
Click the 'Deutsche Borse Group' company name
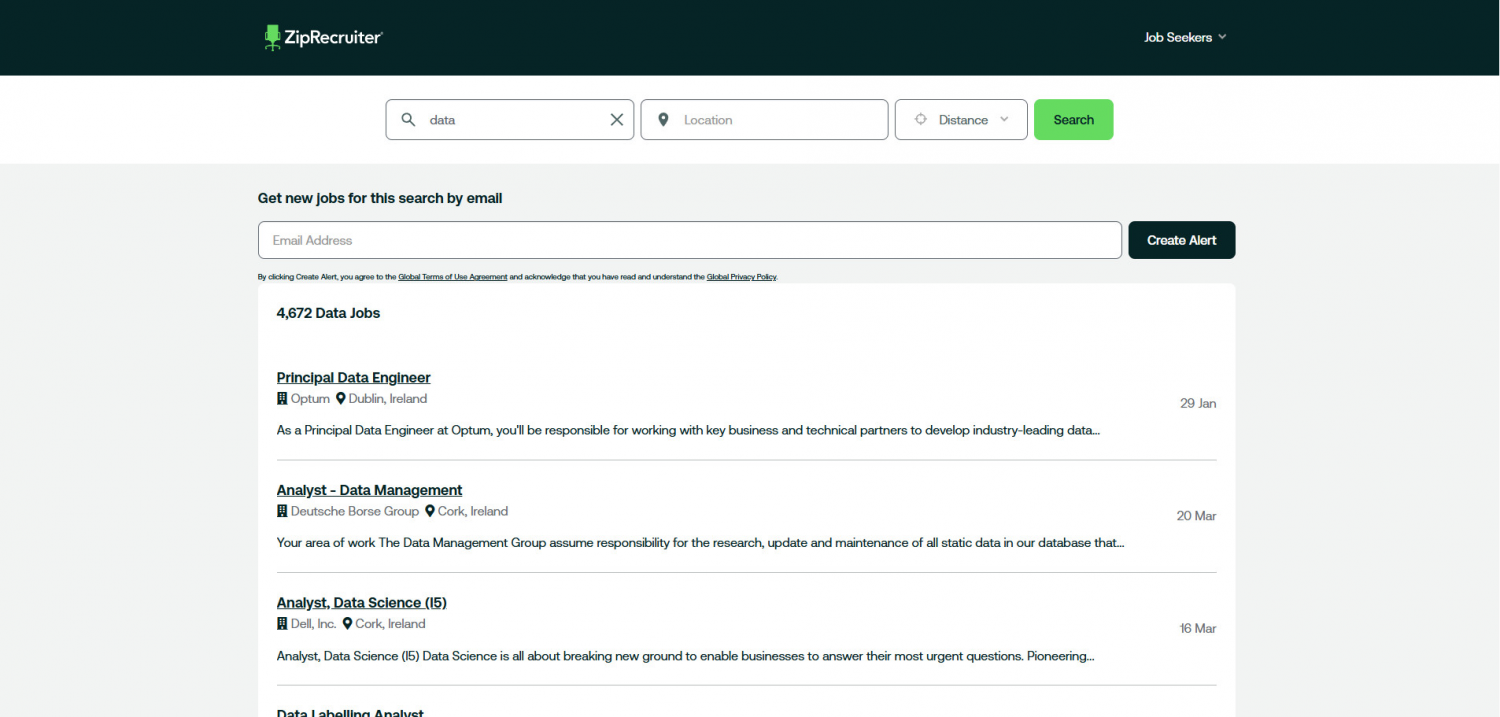tap(355, 511)
